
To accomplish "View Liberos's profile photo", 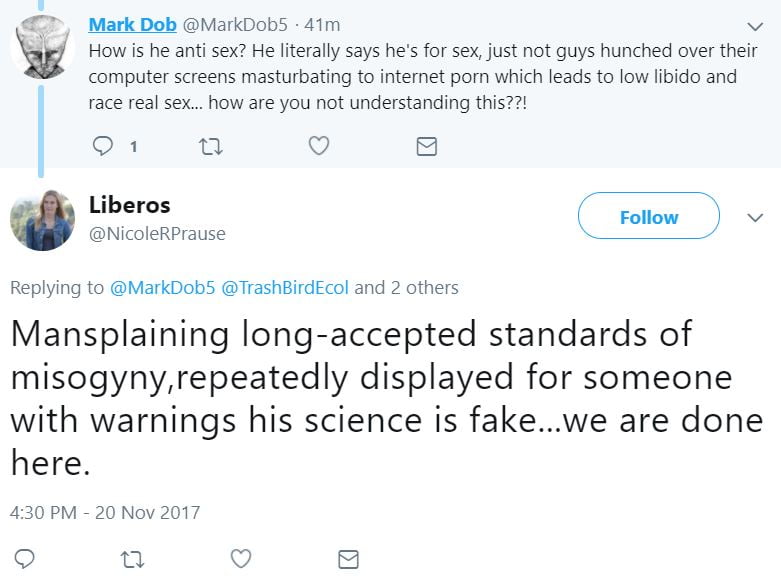I will (42, 219).
